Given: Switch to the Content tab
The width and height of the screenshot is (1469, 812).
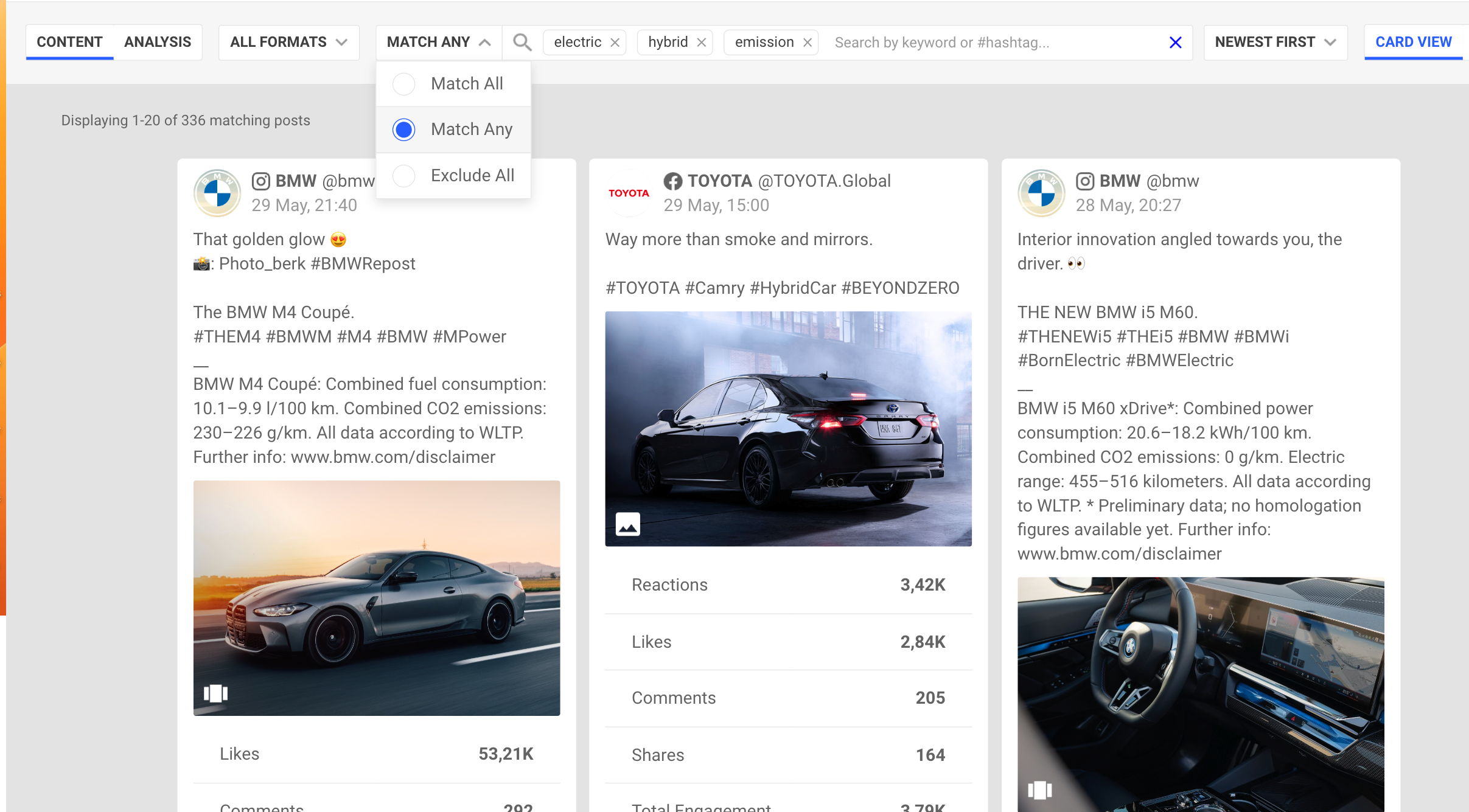Looking at the screenshot, I should (69, 43).
